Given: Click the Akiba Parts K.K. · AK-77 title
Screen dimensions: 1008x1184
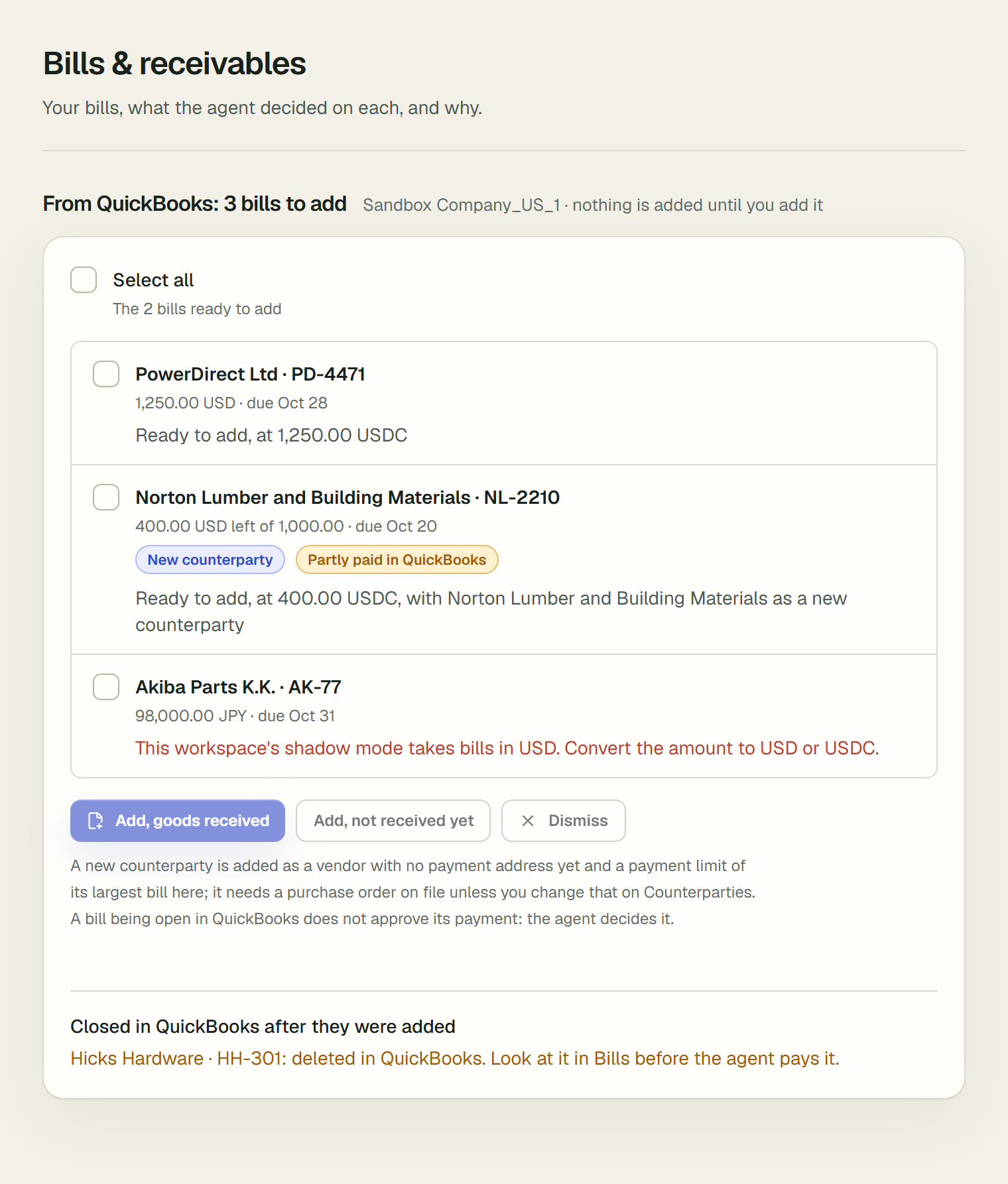Looking at the screenshot, I should click(x=238, y=687).
